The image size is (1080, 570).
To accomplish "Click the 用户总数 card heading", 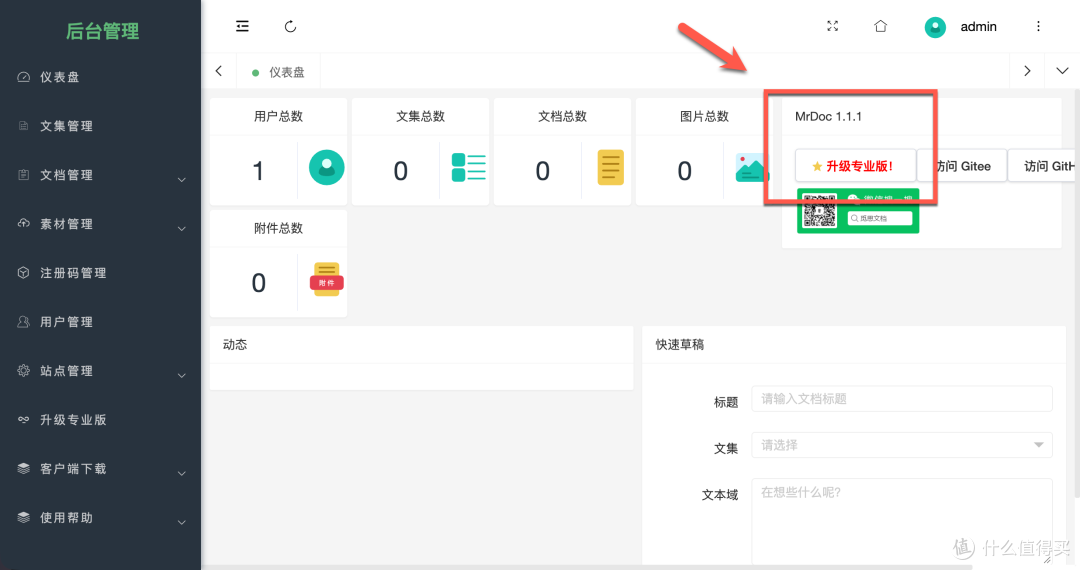I will (278, 116).
